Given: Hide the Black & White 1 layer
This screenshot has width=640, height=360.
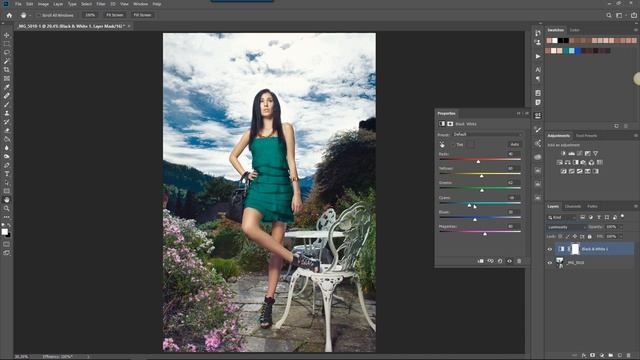Looking at the screenshot, I should coord(549,249).
